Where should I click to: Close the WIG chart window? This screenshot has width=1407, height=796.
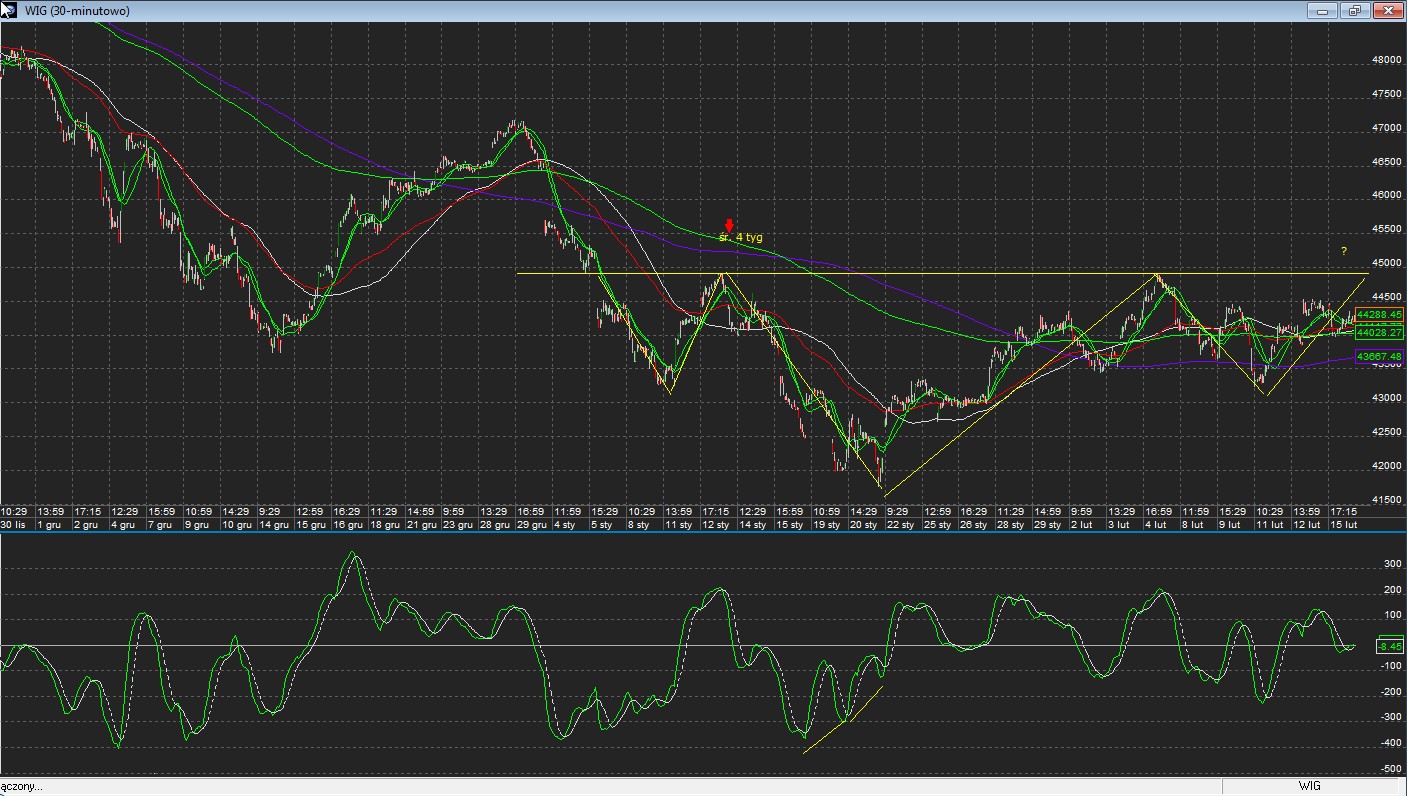[1388, 11]
